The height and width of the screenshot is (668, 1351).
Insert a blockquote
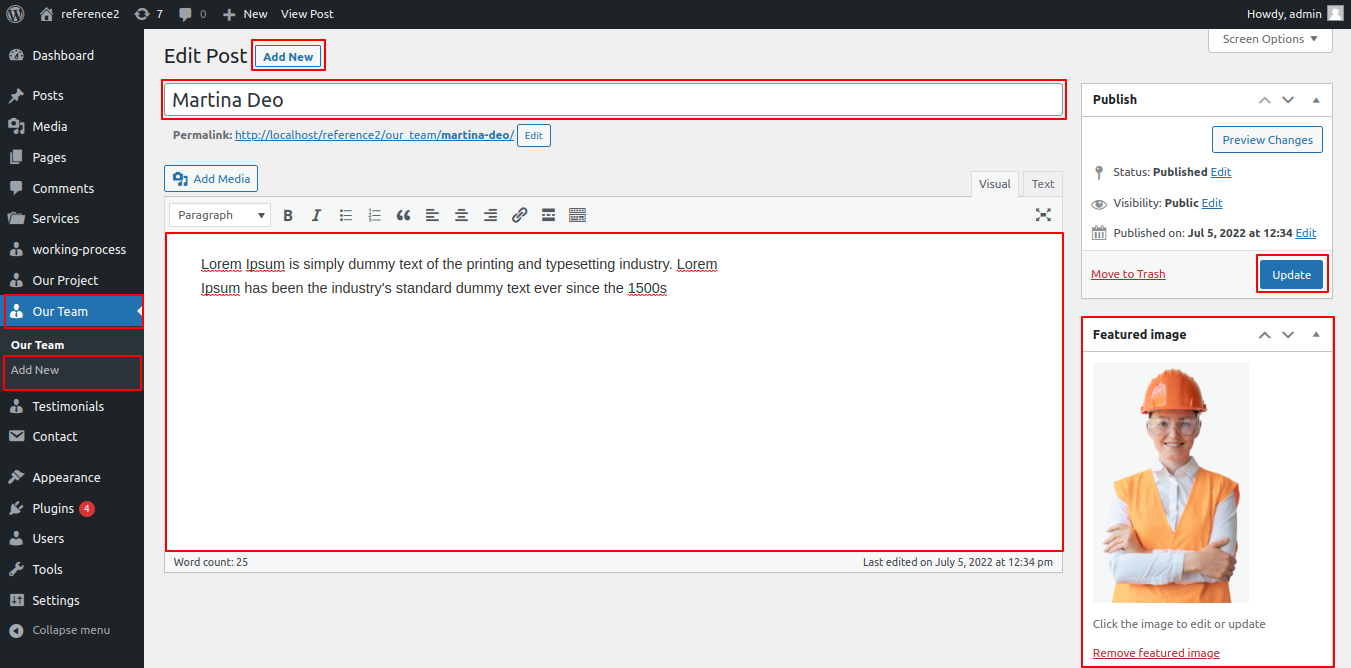point(403,215)
